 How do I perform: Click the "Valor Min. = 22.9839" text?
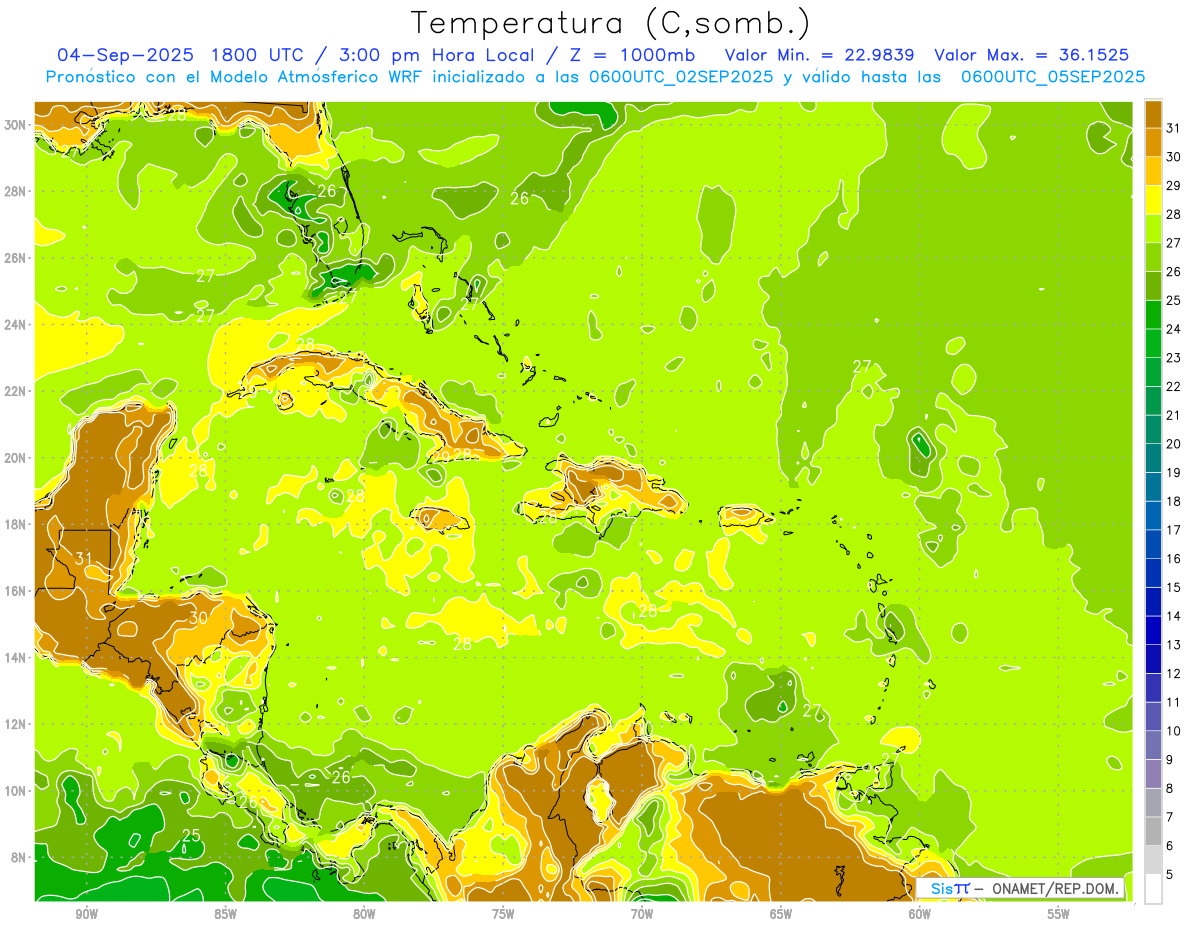click(x=820, y=54)
